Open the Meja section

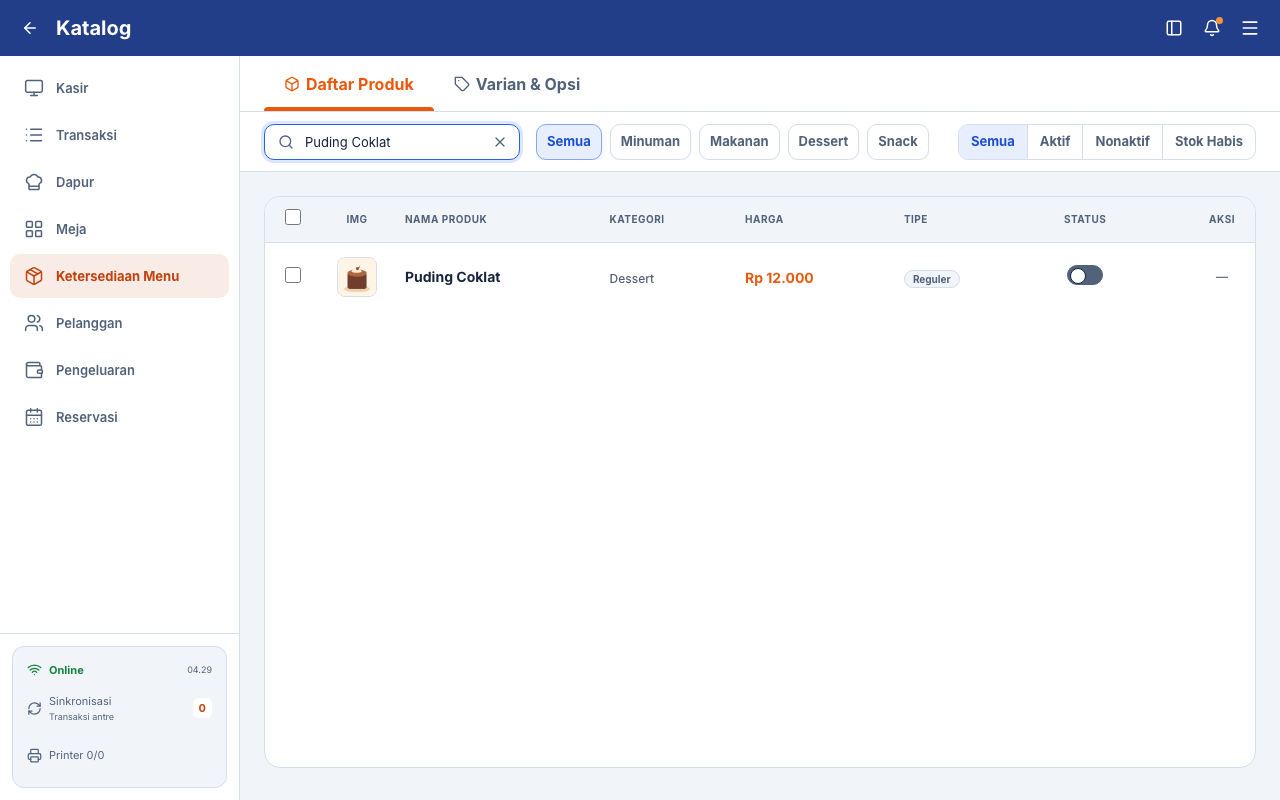[x=119, y=229]
